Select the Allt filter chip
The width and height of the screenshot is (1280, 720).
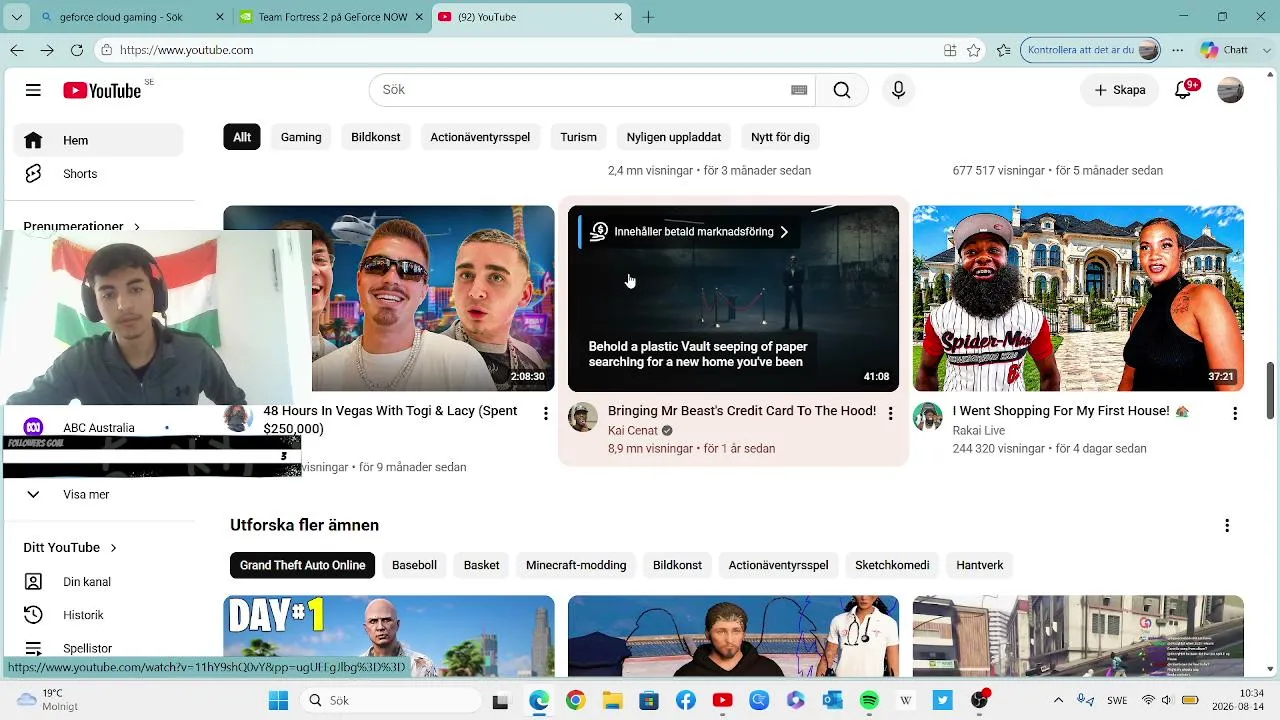click(242, 137)
